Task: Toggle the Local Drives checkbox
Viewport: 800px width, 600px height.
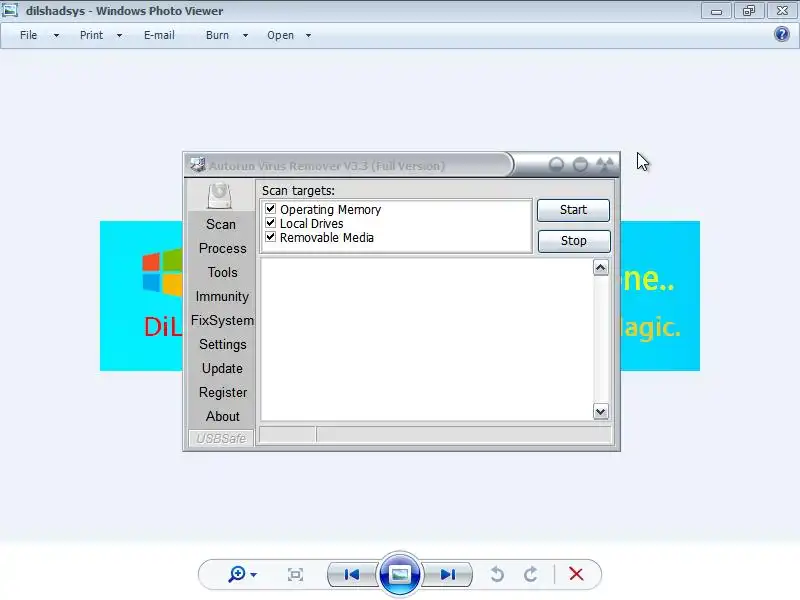Action: coord(270,223)
